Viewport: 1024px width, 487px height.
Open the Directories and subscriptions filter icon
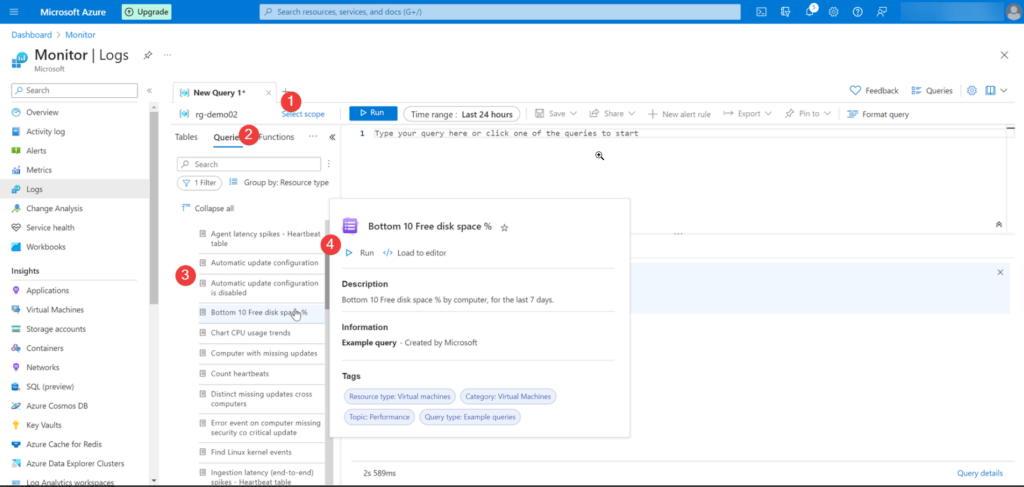click(x=786, y=12)
